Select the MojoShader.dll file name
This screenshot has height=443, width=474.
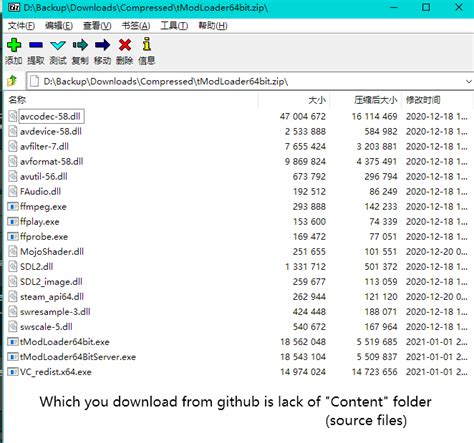(52, 251)
